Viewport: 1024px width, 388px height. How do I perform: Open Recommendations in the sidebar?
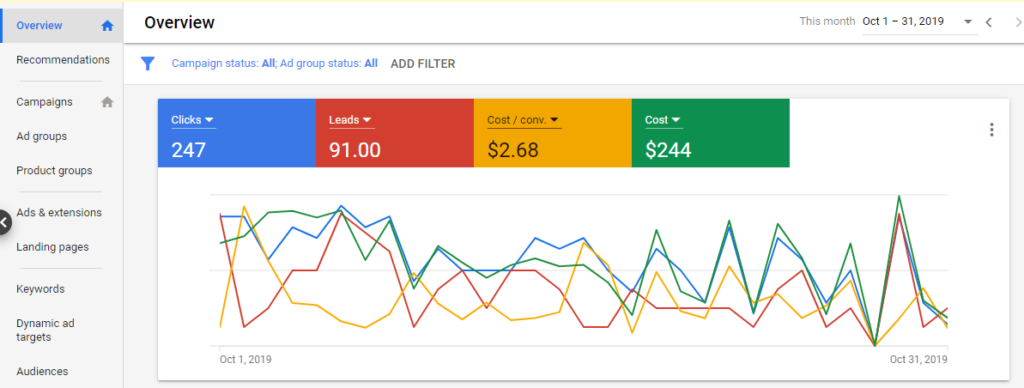click(63, 60)
